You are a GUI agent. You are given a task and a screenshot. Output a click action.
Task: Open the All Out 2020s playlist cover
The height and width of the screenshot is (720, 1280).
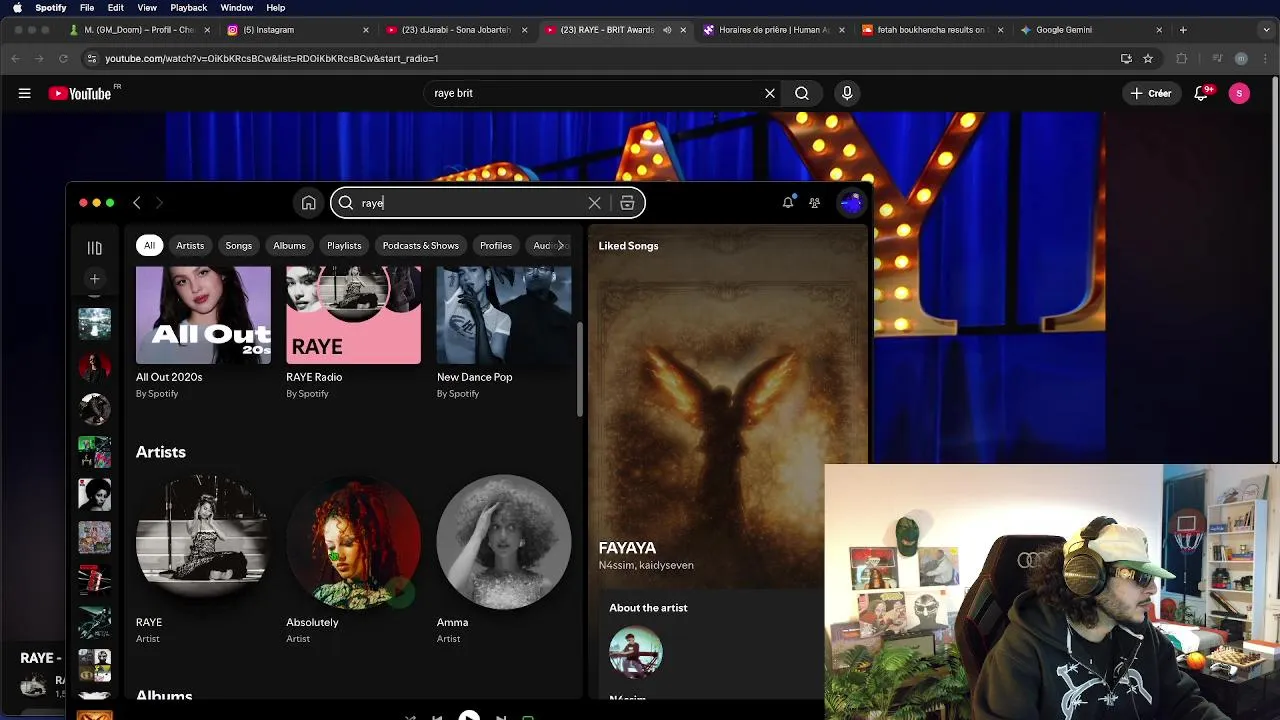[x=203, y=315]
